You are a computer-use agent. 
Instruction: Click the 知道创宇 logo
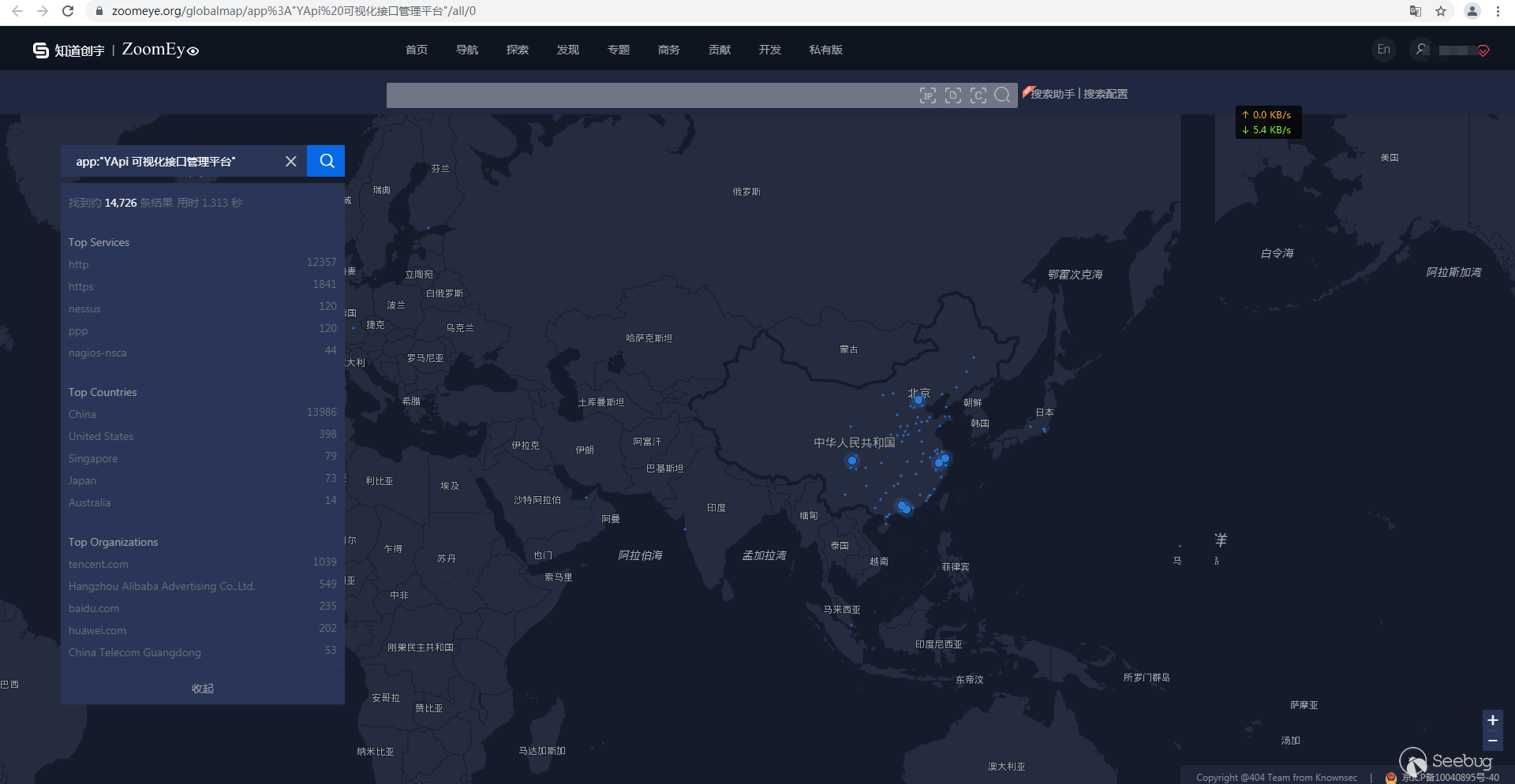[69, 50]
